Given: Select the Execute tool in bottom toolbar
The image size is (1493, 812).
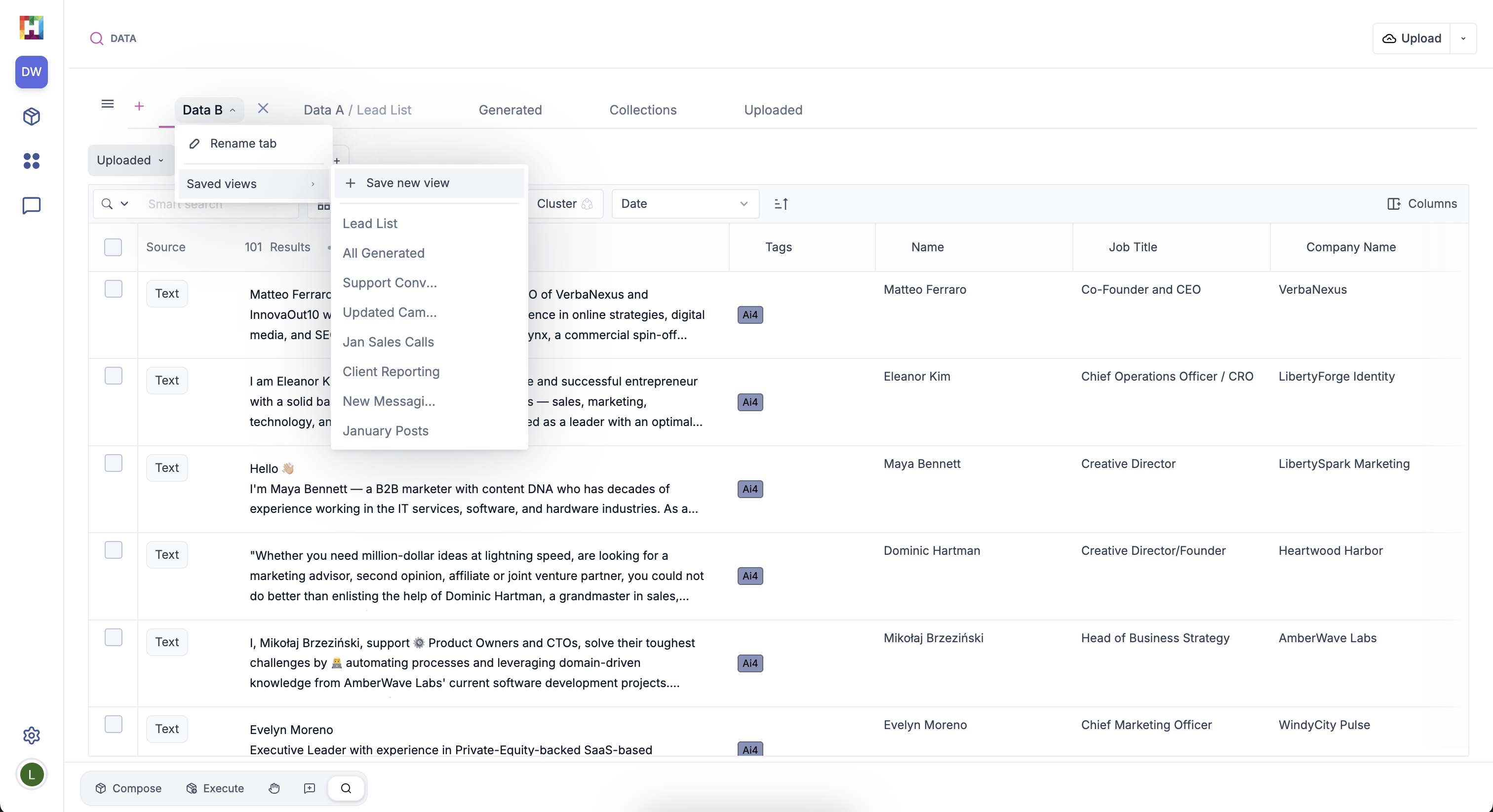Looking at the screenshot, I should (x=215, y=787).
